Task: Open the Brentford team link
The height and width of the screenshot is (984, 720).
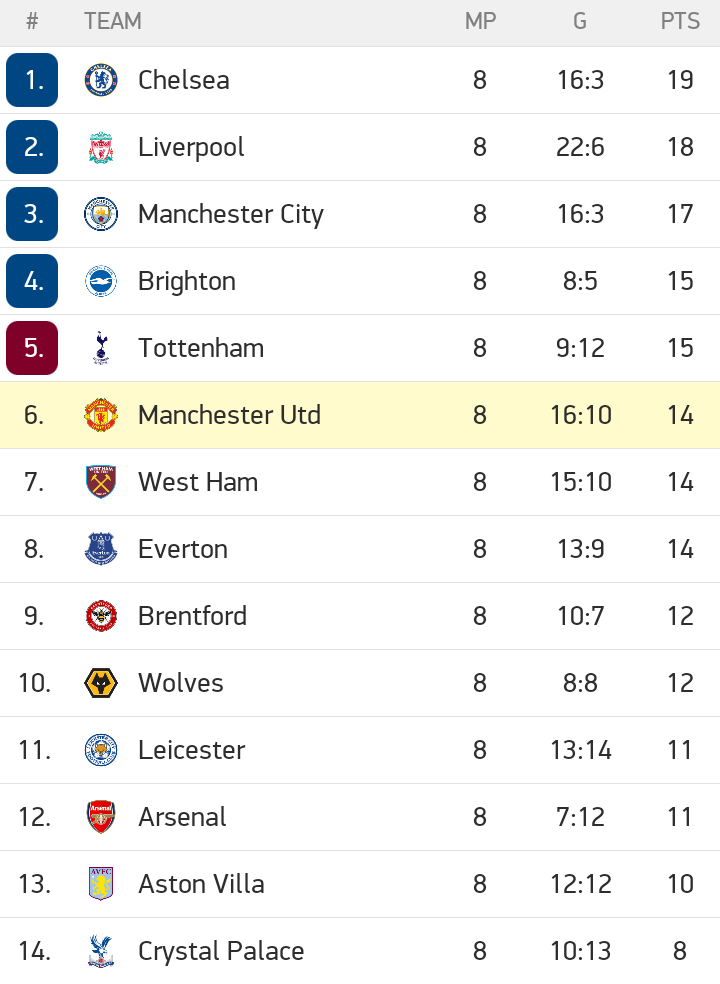Action: 192,616
